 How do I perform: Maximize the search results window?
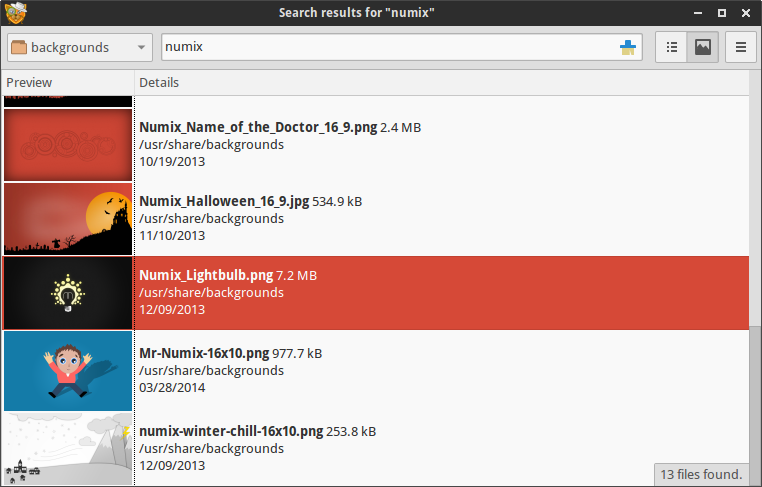click(722, 13)
